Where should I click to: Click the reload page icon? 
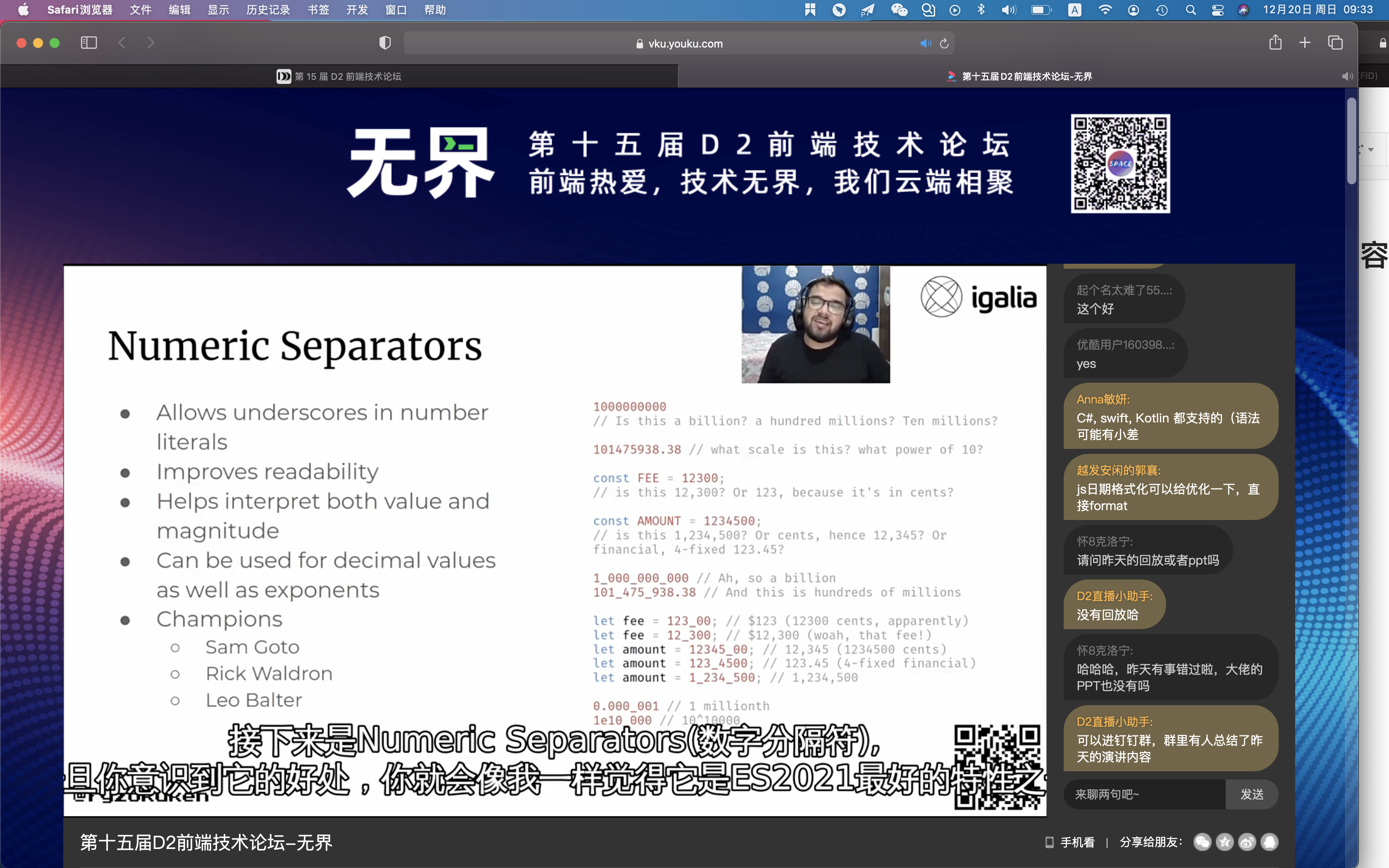944,44
